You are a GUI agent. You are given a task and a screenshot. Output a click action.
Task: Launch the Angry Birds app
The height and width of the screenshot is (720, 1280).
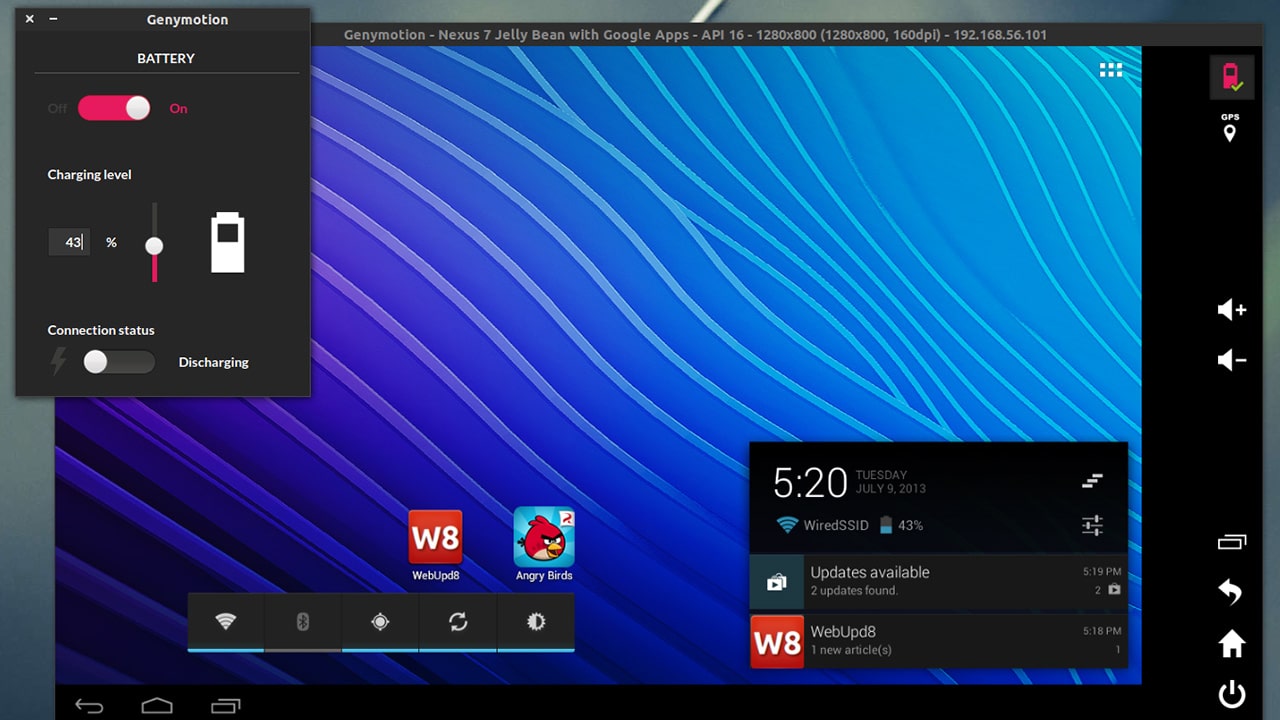[x=544, y=540]
